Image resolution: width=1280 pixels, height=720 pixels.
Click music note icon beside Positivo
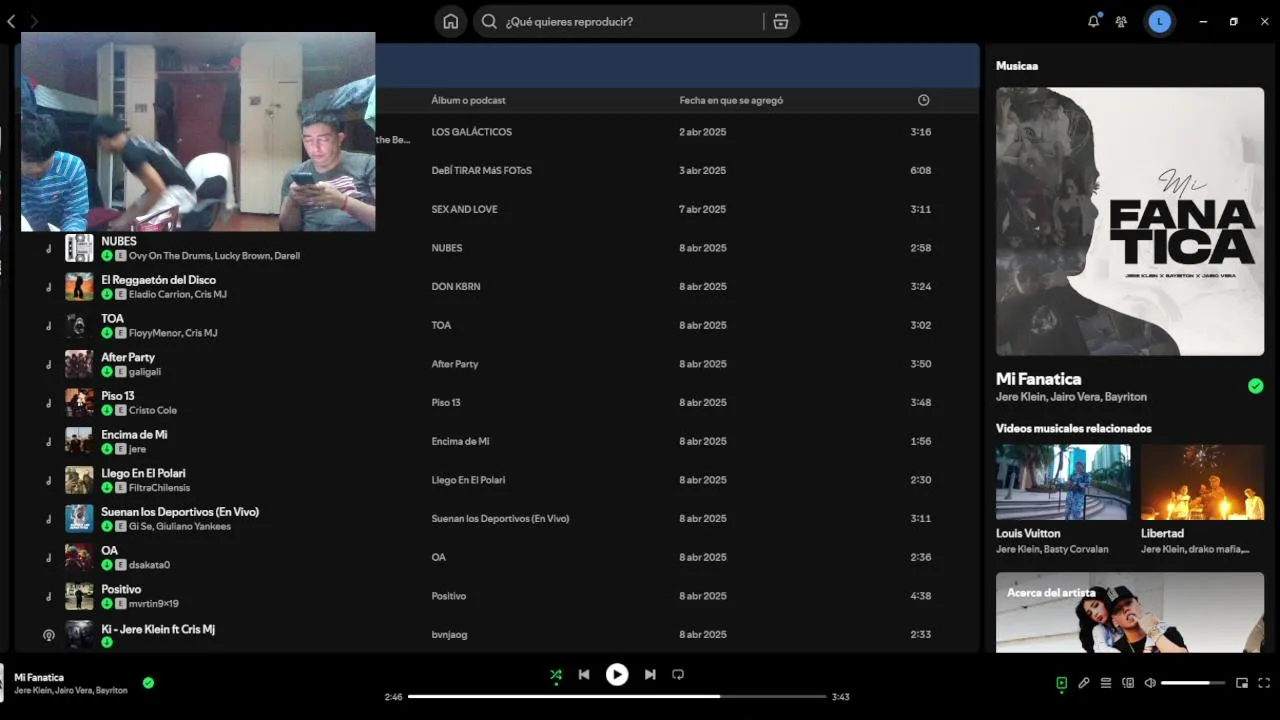tap(48, 596)
